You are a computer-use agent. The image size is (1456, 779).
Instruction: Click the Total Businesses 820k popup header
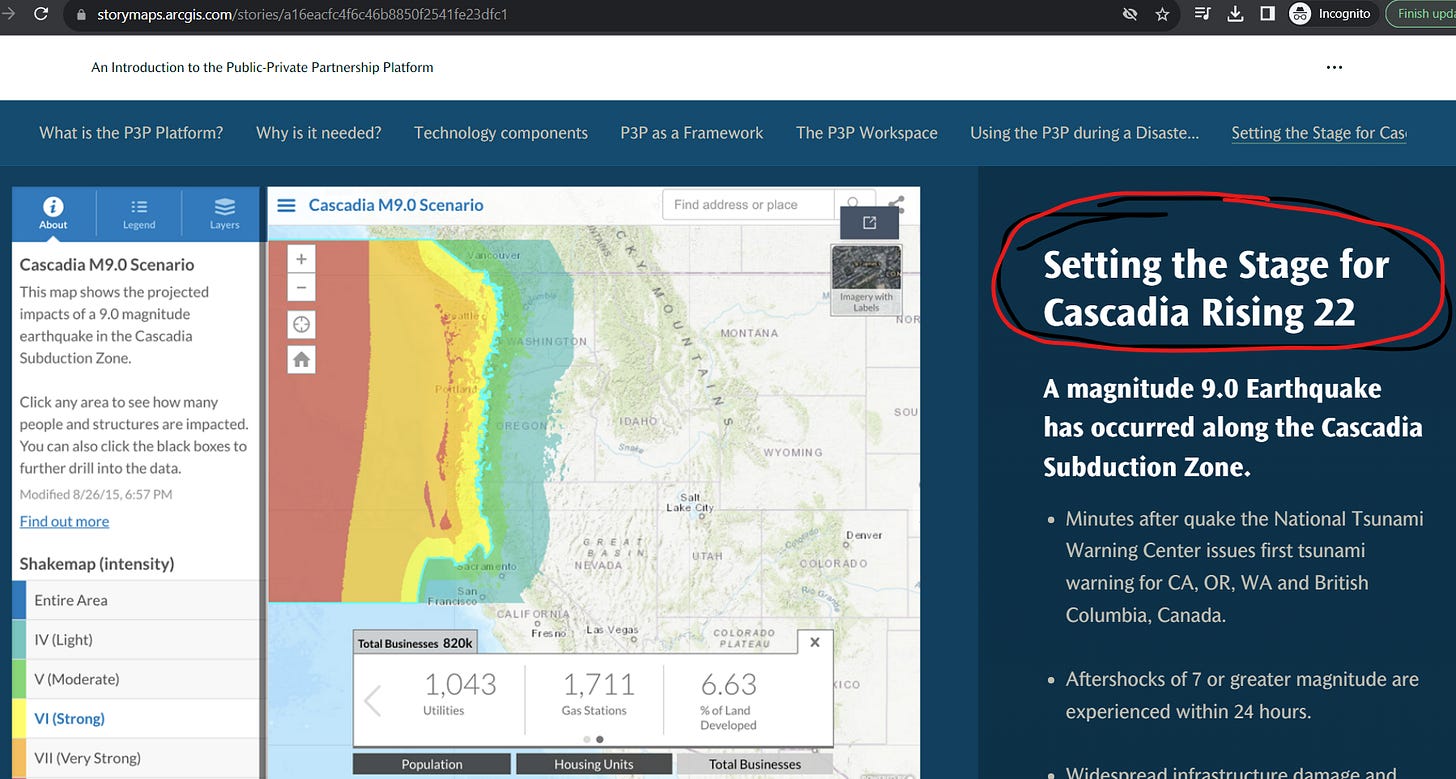416,643
